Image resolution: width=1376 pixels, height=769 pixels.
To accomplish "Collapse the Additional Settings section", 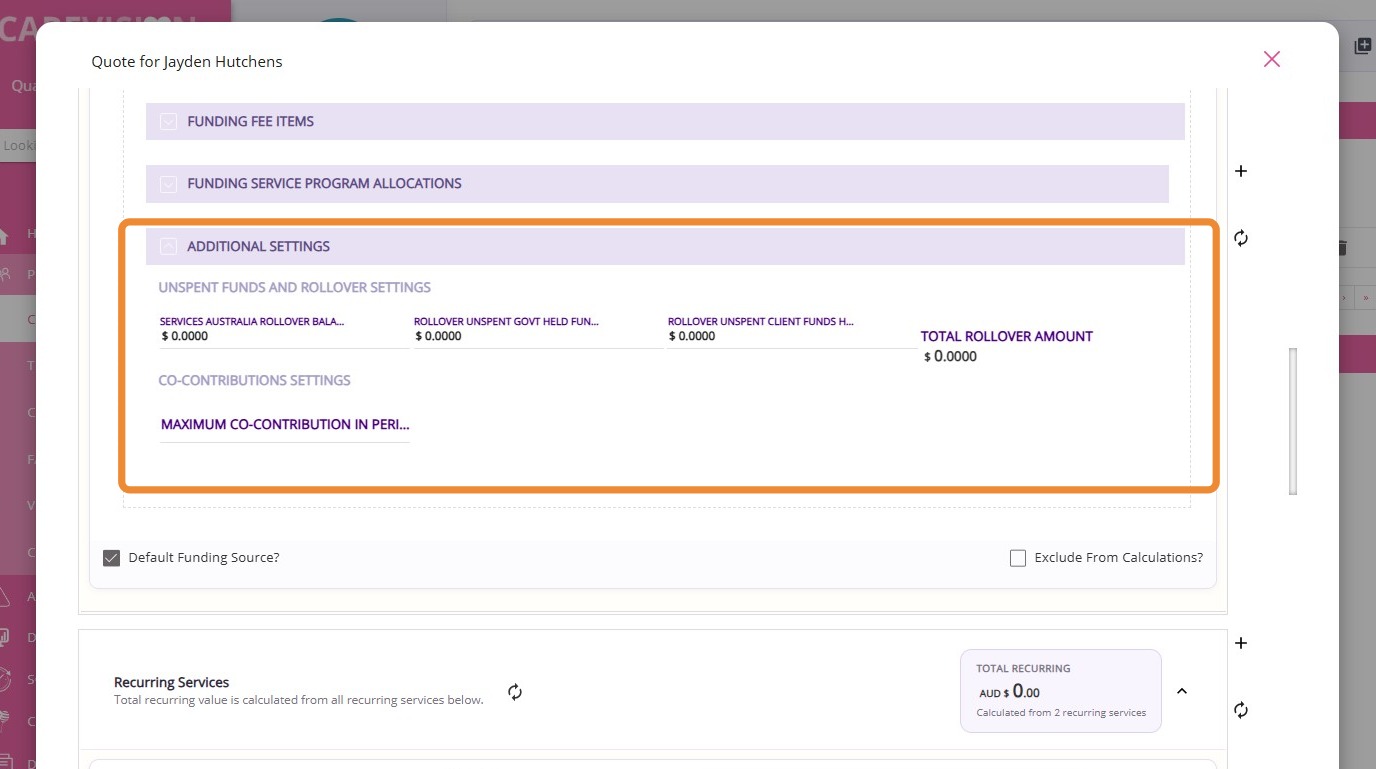I will pyautogui.click(x=168, y=246).
